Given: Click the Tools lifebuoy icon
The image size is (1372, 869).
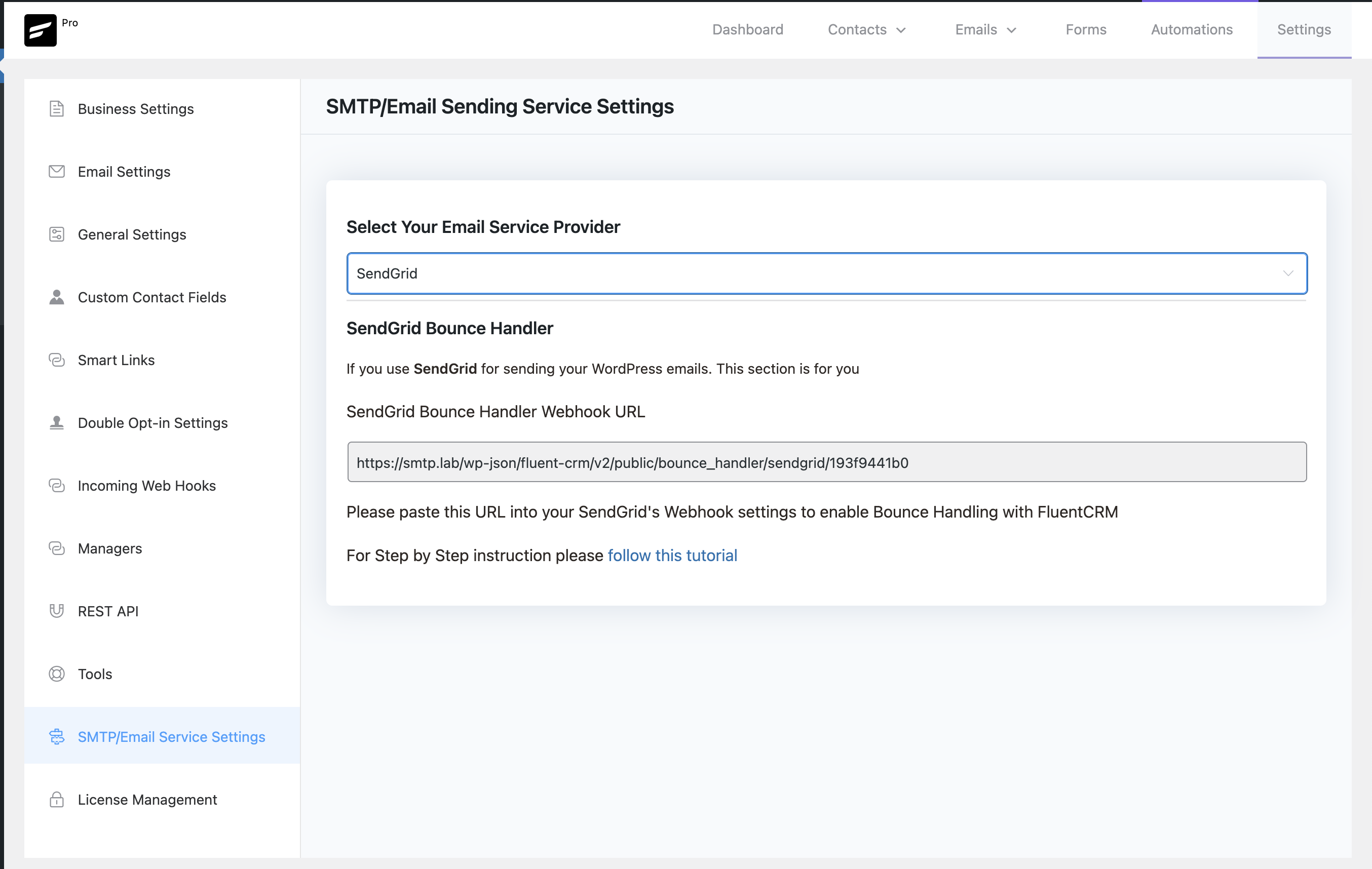Looking at the screenshot, I should click(56, 674).
